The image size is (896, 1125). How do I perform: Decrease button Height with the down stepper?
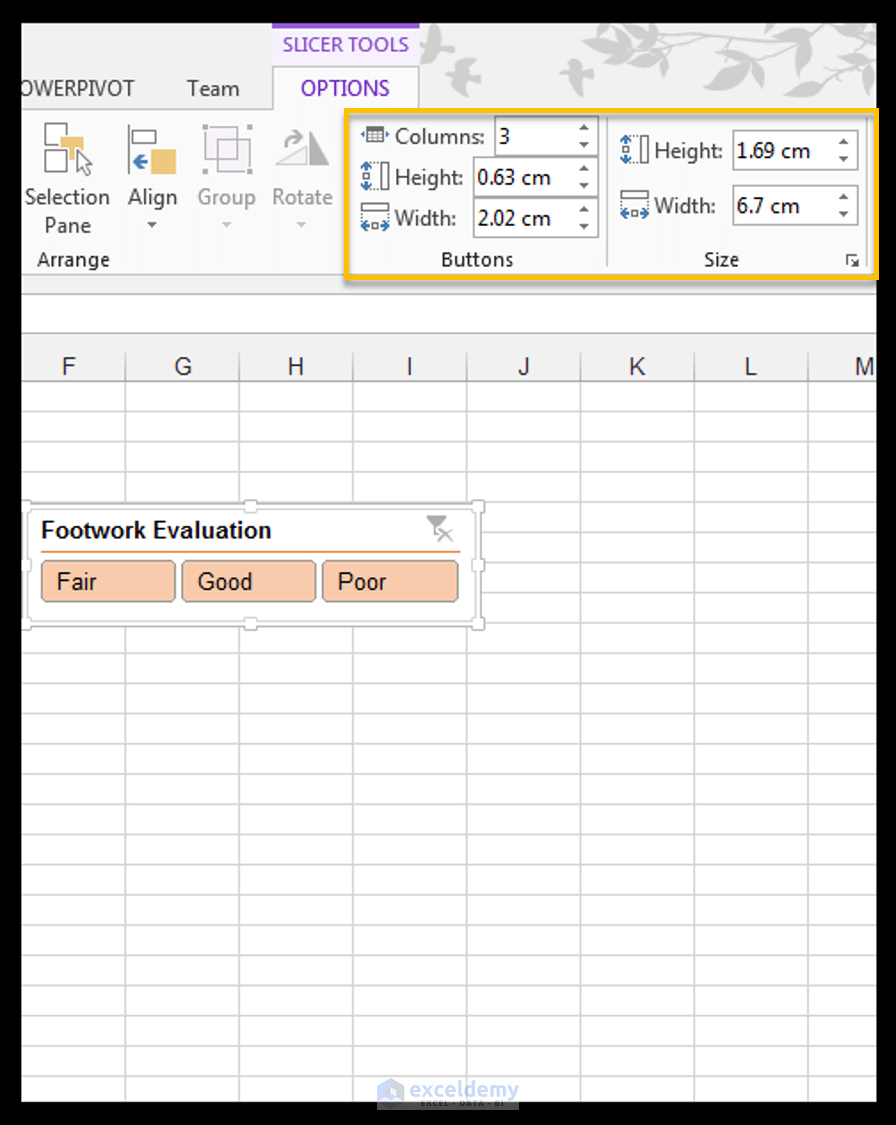[584, 186]
